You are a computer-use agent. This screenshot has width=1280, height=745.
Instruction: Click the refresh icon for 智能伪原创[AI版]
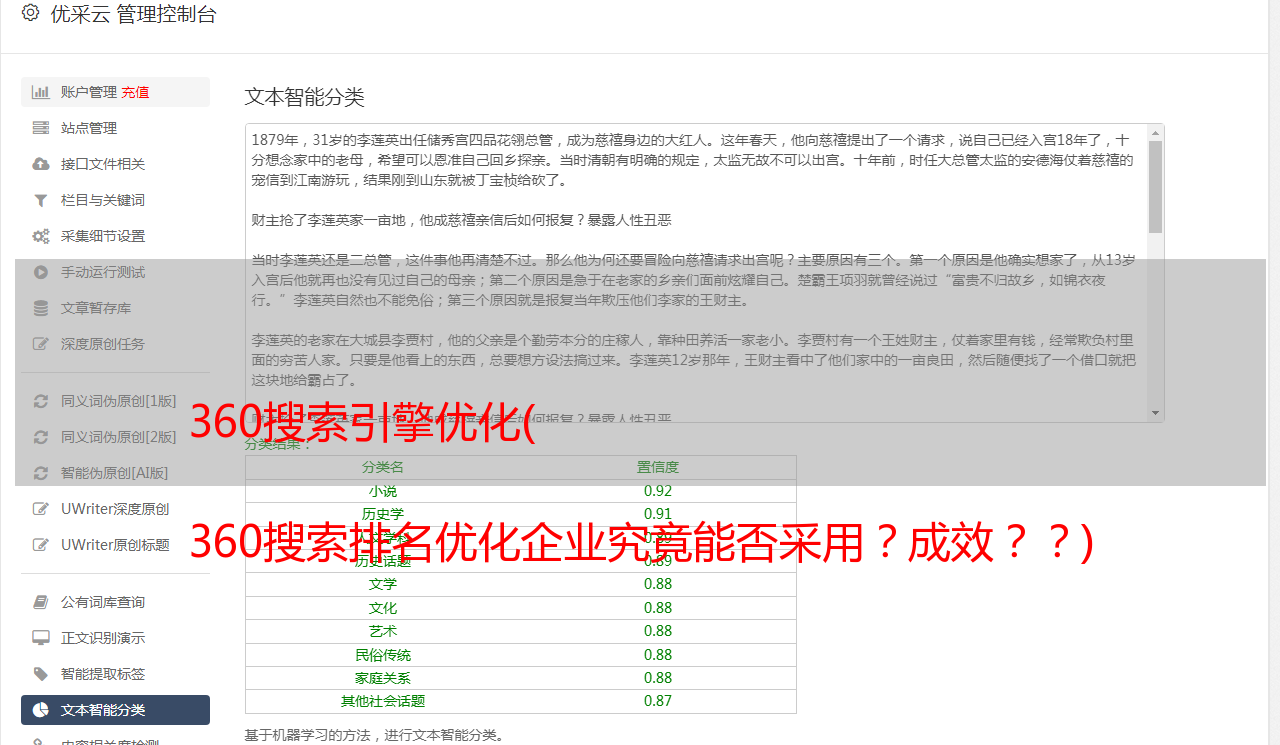click(x=41, y=473)
